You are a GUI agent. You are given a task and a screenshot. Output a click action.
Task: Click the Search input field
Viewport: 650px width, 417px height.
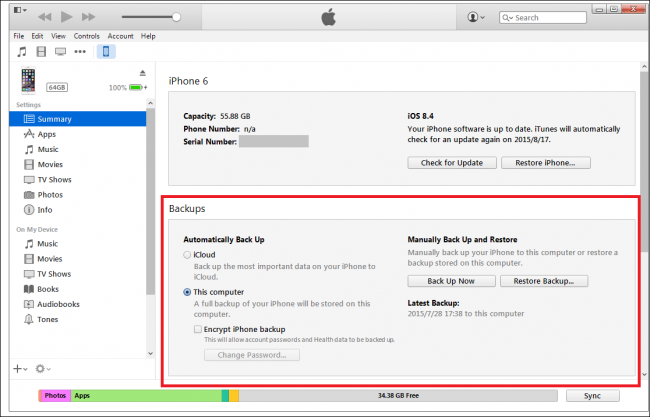click(543, 17)
